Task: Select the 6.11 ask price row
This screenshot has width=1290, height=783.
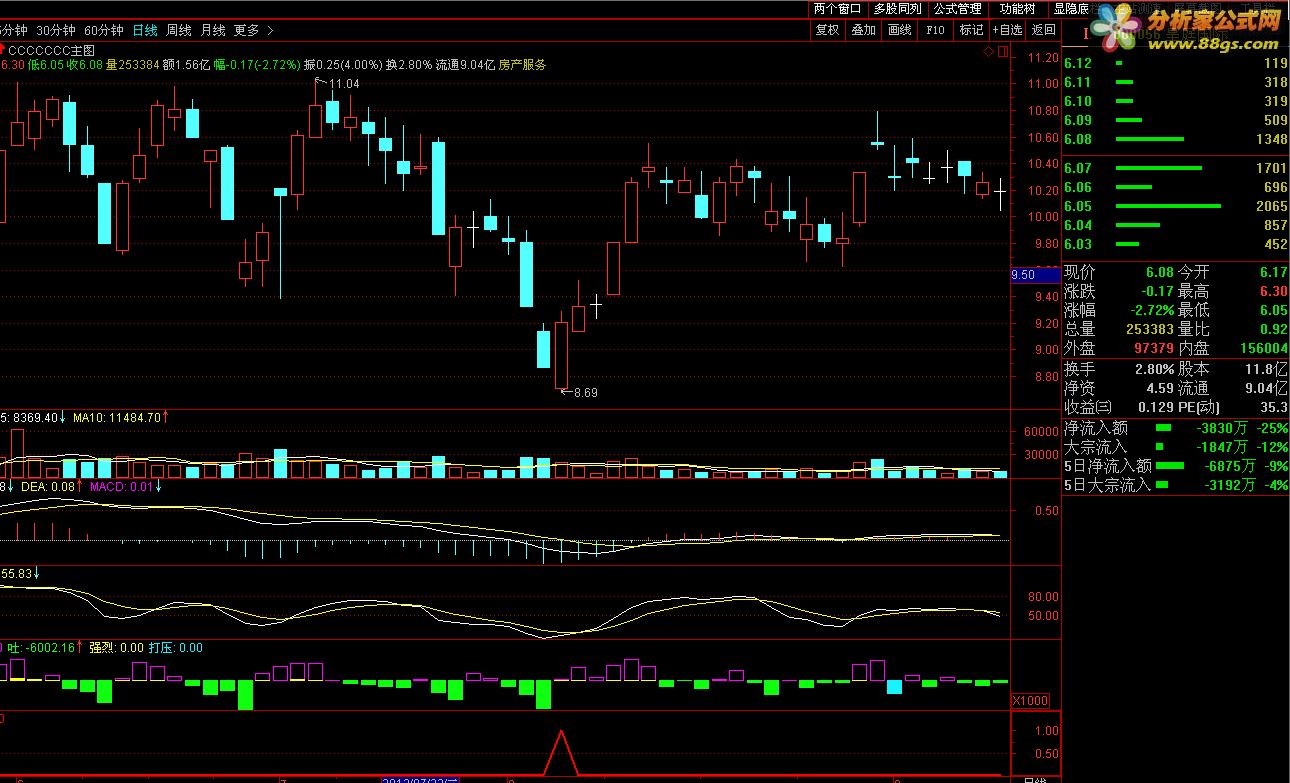Action: point(1175,82)
